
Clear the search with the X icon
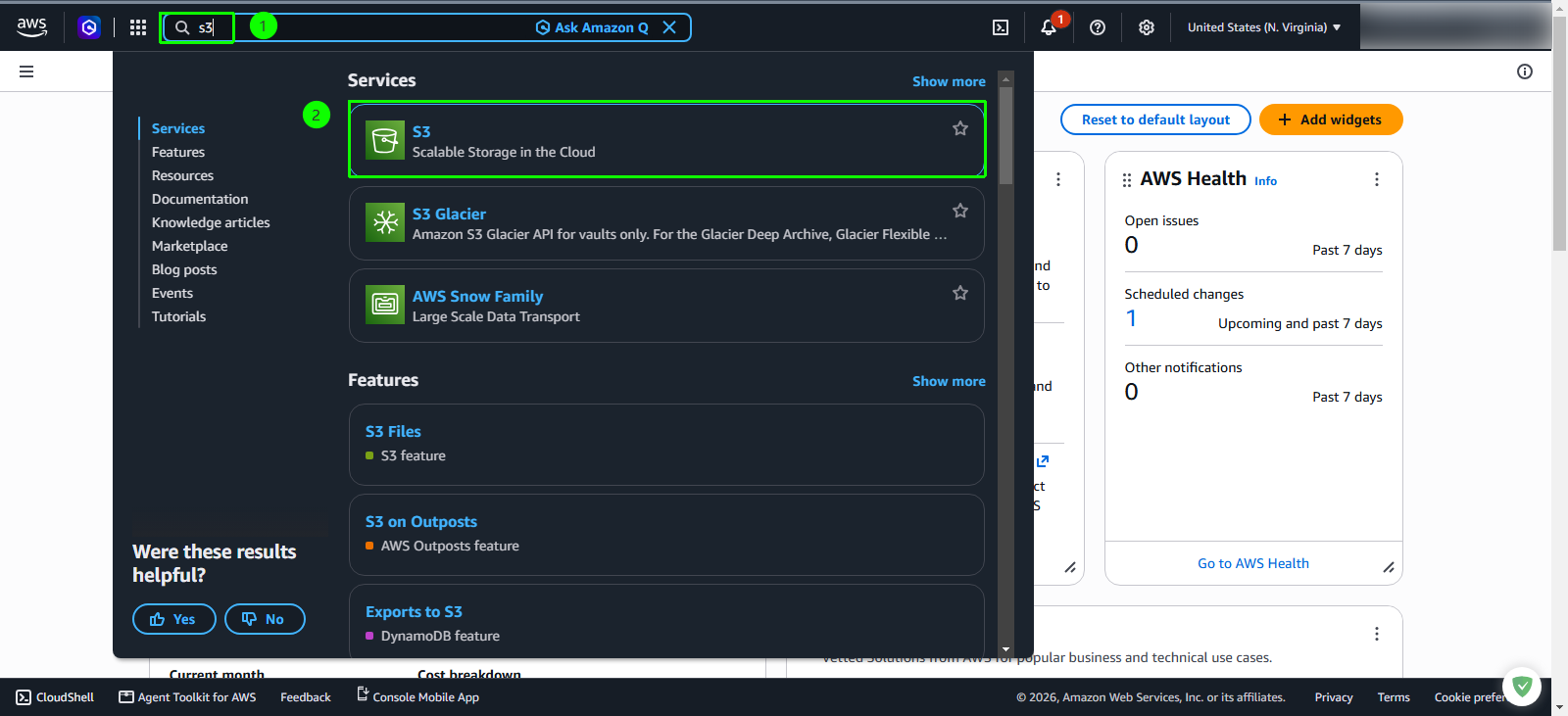tap(669, 27)
